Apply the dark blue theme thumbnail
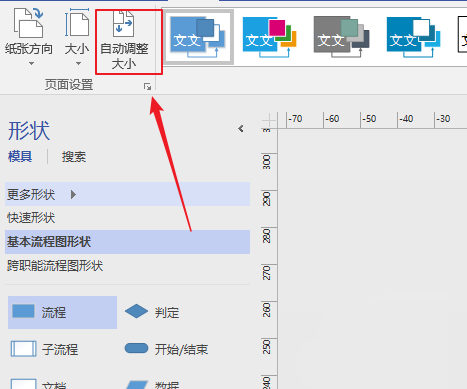The width and height of the screenshot is (467, 389). [413, 37]
